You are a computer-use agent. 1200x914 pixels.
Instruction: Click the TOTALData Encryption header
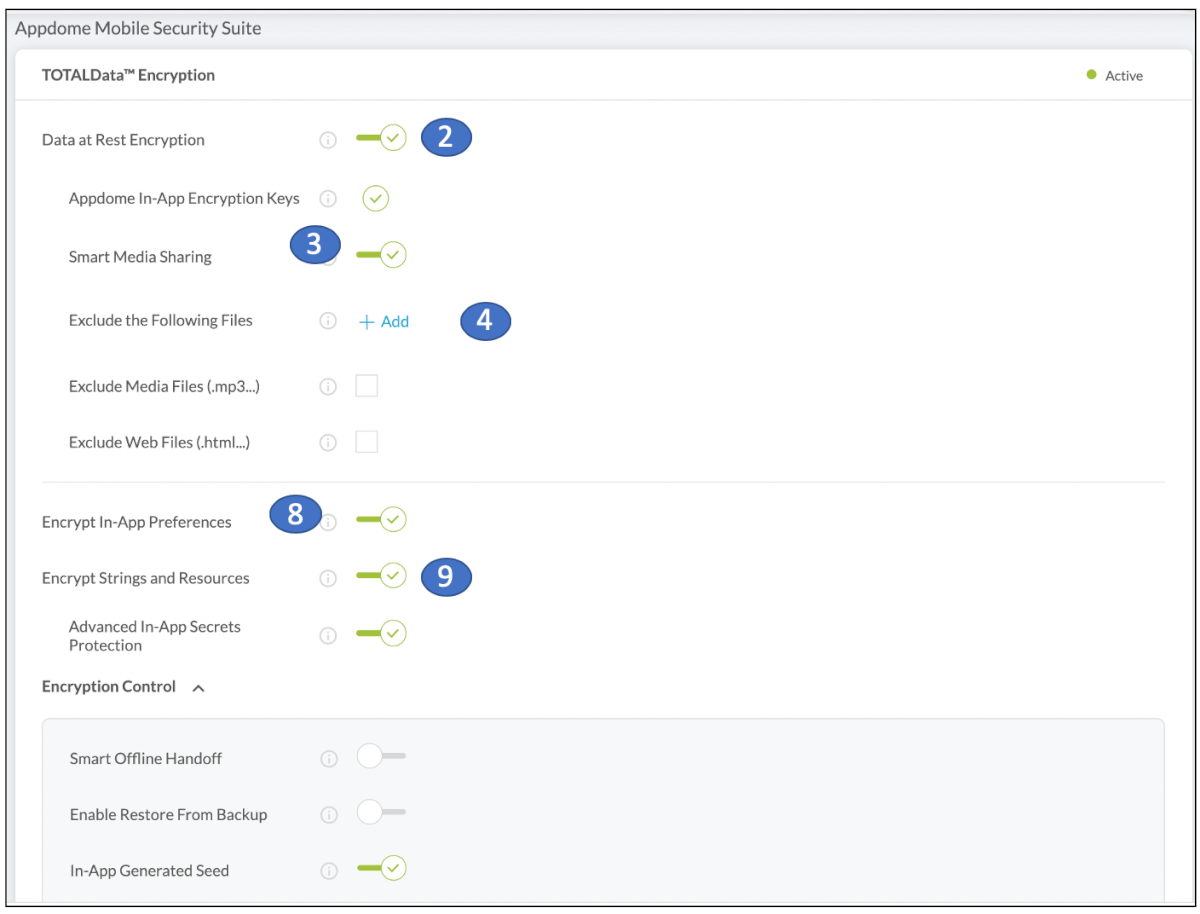(128, 75)
